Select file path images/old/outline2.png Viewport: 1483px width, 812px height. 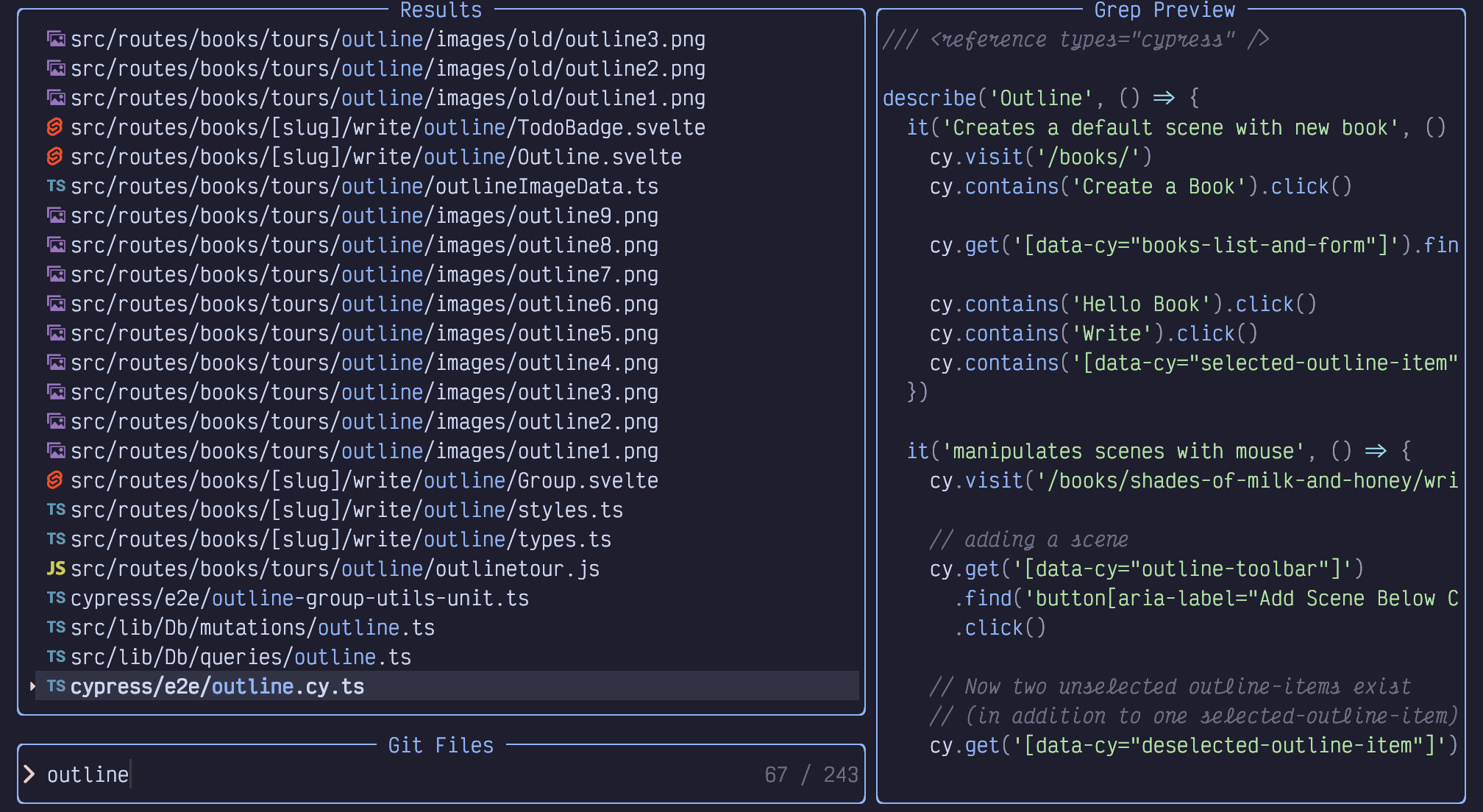point(388,68)
